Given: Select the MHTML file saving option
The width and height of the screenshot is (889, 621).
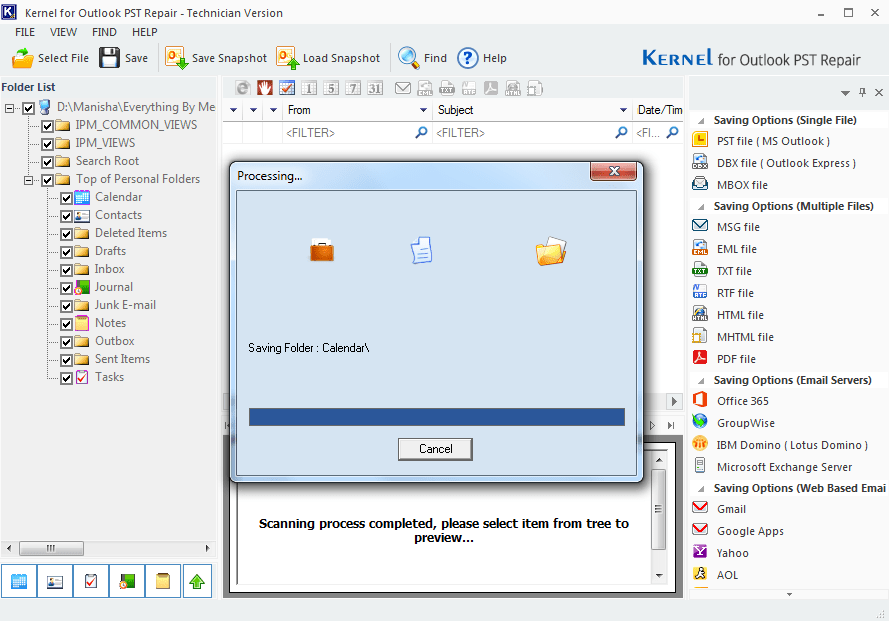Looking at the screenshot, I should click(745, 337).
